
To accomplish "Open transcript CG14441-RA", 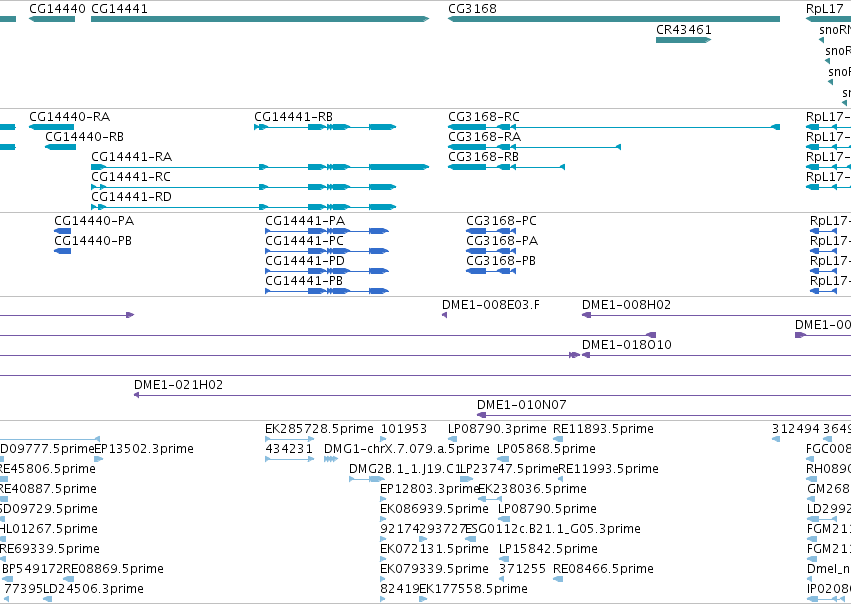I will pyautogui.click(x=131, y=156).
